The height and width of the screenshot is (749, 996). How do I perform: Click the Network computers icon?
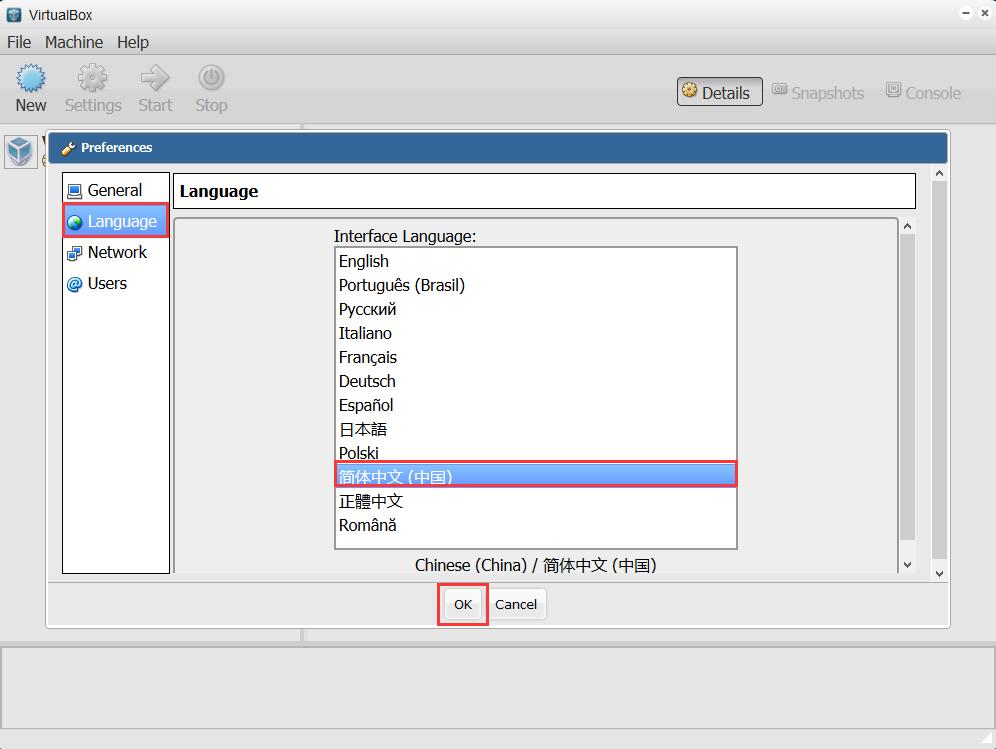coord(74,253)
